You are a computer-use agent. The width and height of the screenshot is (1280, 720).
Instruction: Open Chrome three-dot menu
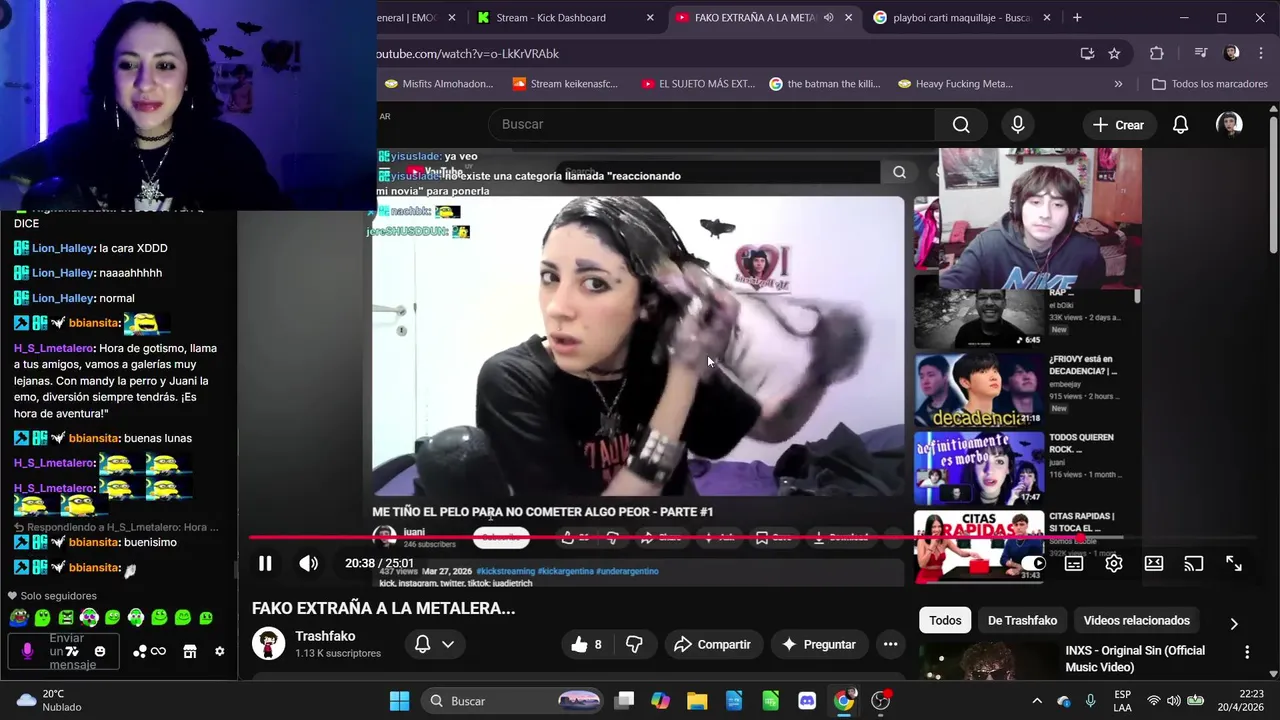coord(1259,54)
